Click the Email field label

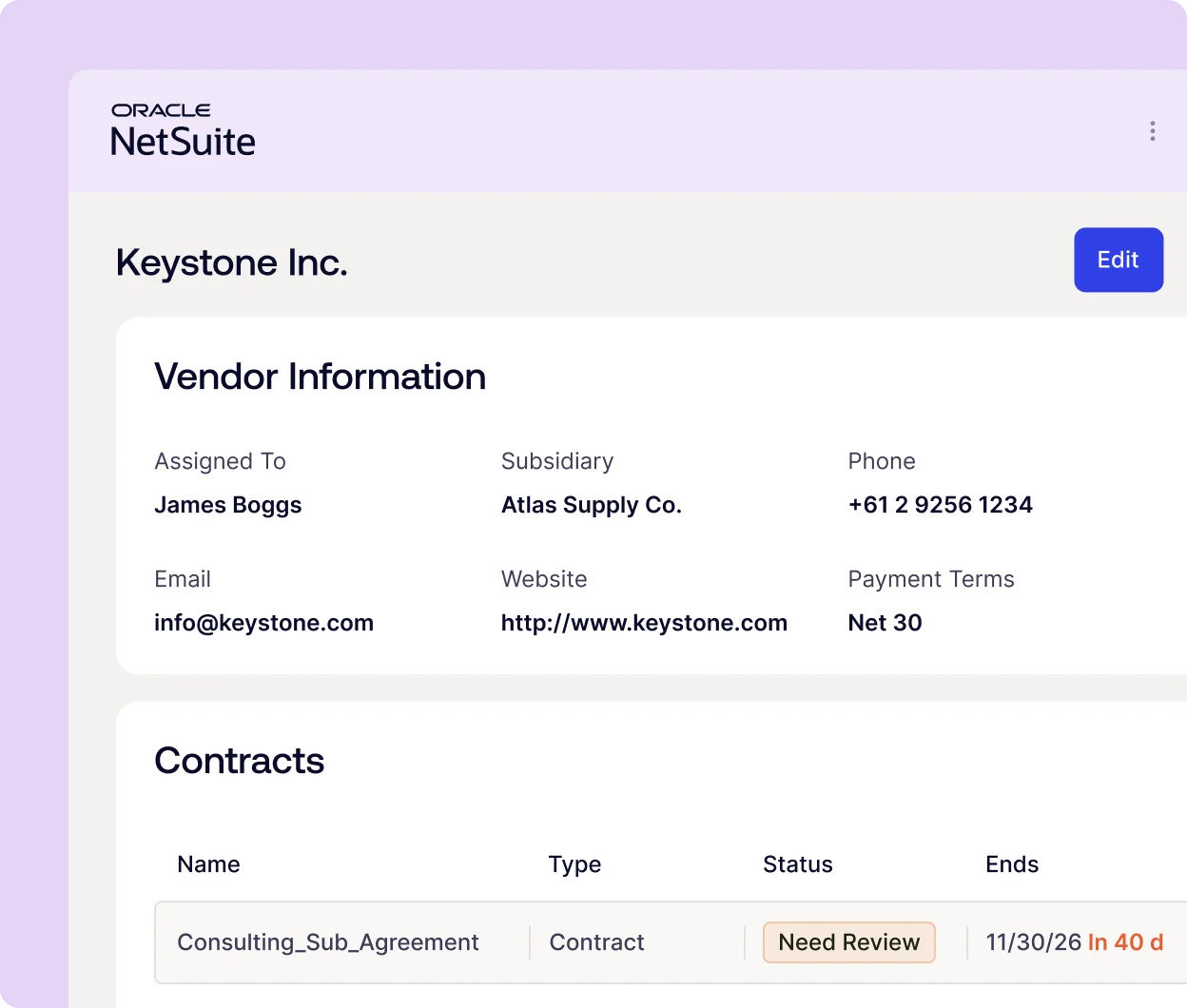[183, 579]
